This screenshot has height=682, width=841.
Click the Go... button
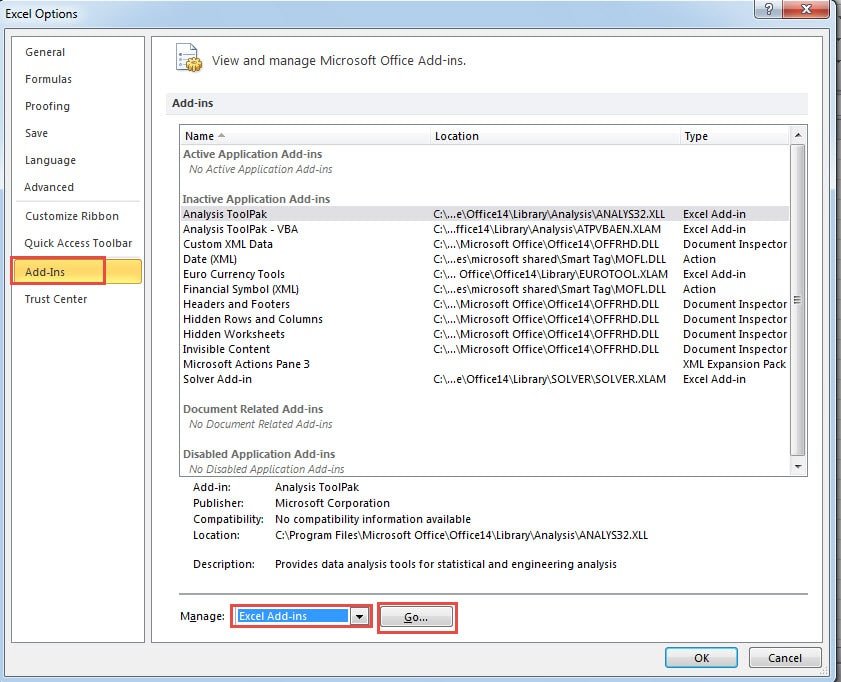pyautogui.click(x=416, y=617)
